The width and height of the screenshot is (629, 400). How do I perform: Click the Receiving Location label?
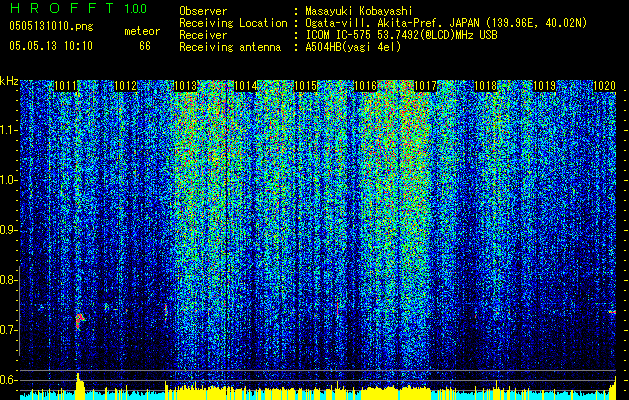(x=233, y=23)
